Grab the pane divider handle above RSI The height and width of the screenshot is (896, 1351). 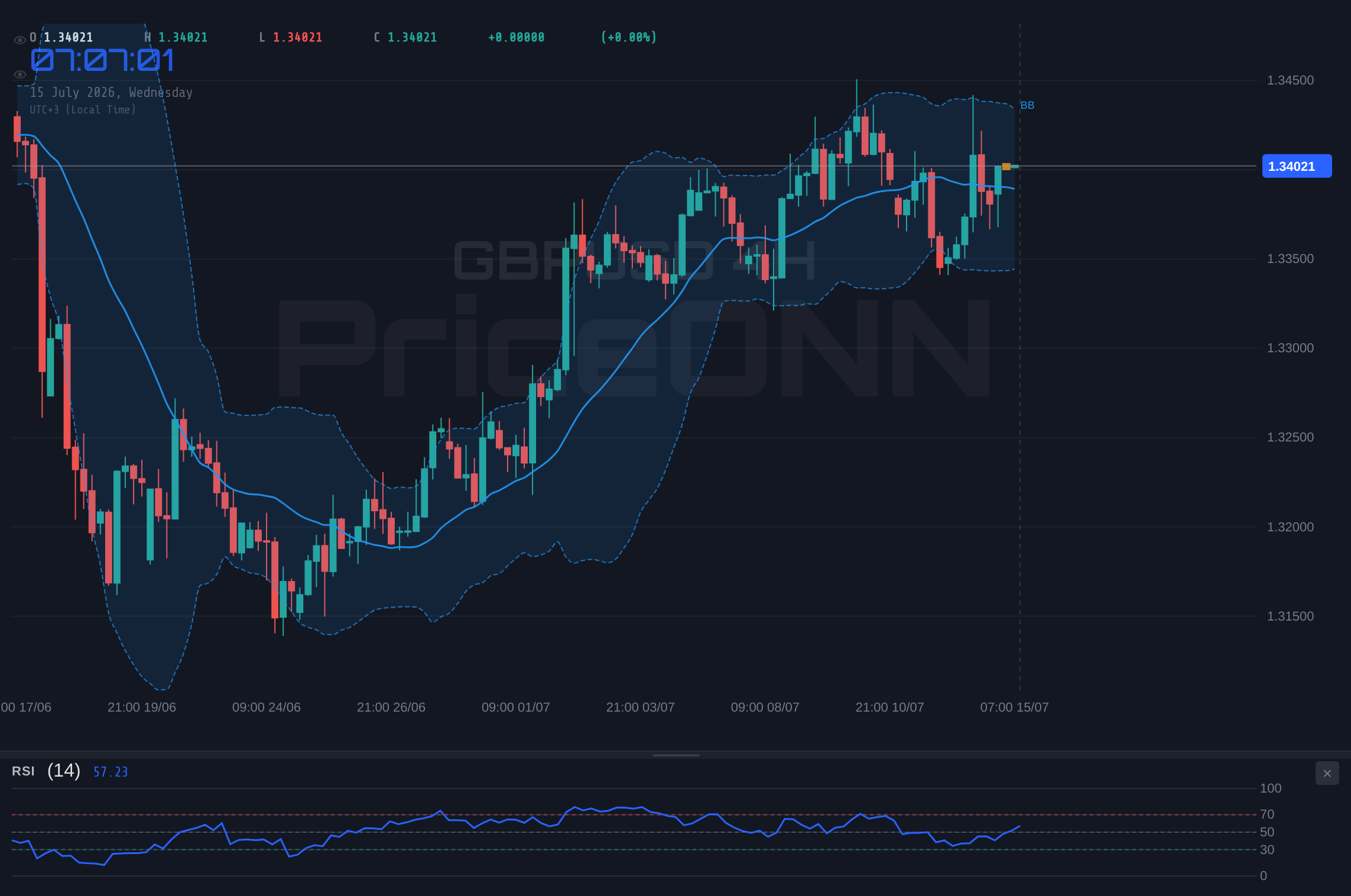(x=675, y=755)
